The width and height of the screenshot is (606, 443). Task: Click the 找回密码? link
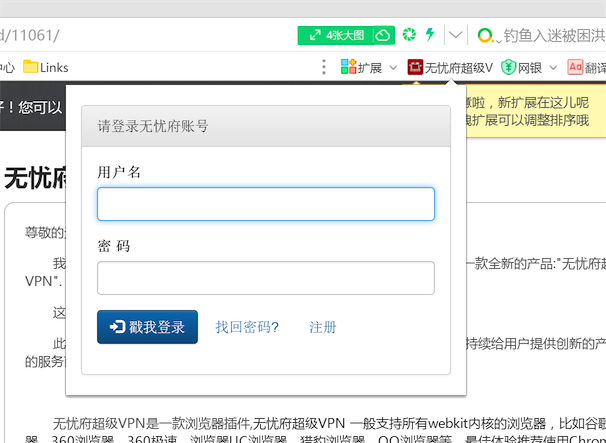point(247,327)
